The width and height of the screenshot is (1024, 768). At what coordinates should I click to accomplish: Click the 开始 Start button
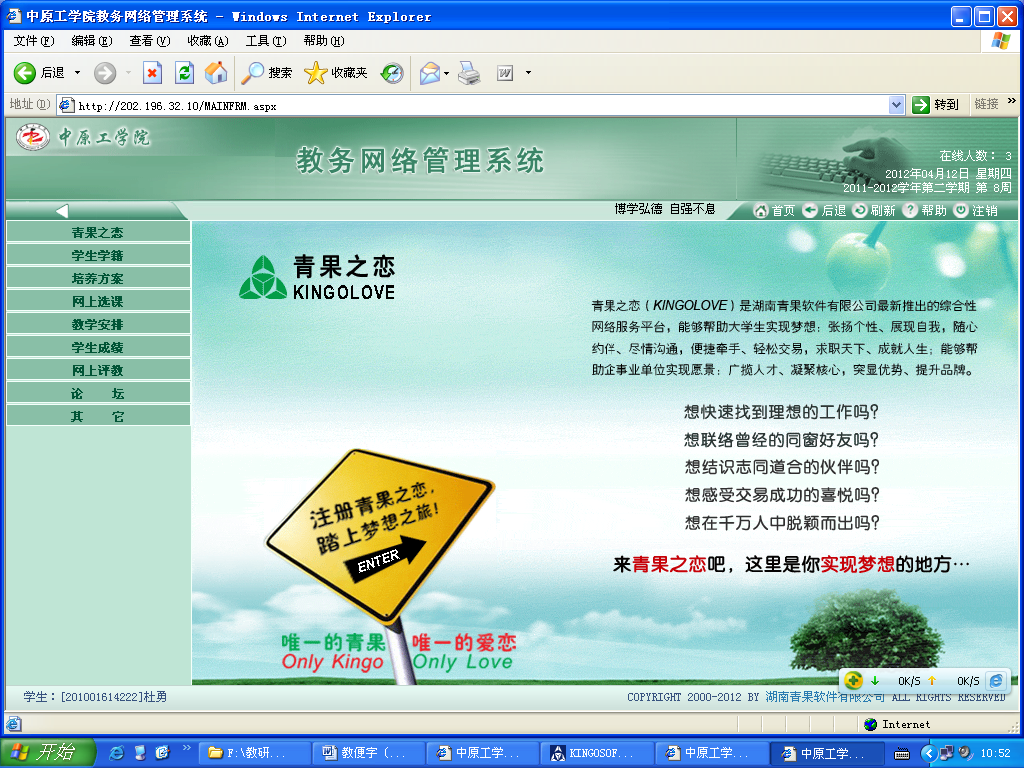coord(47,752)
